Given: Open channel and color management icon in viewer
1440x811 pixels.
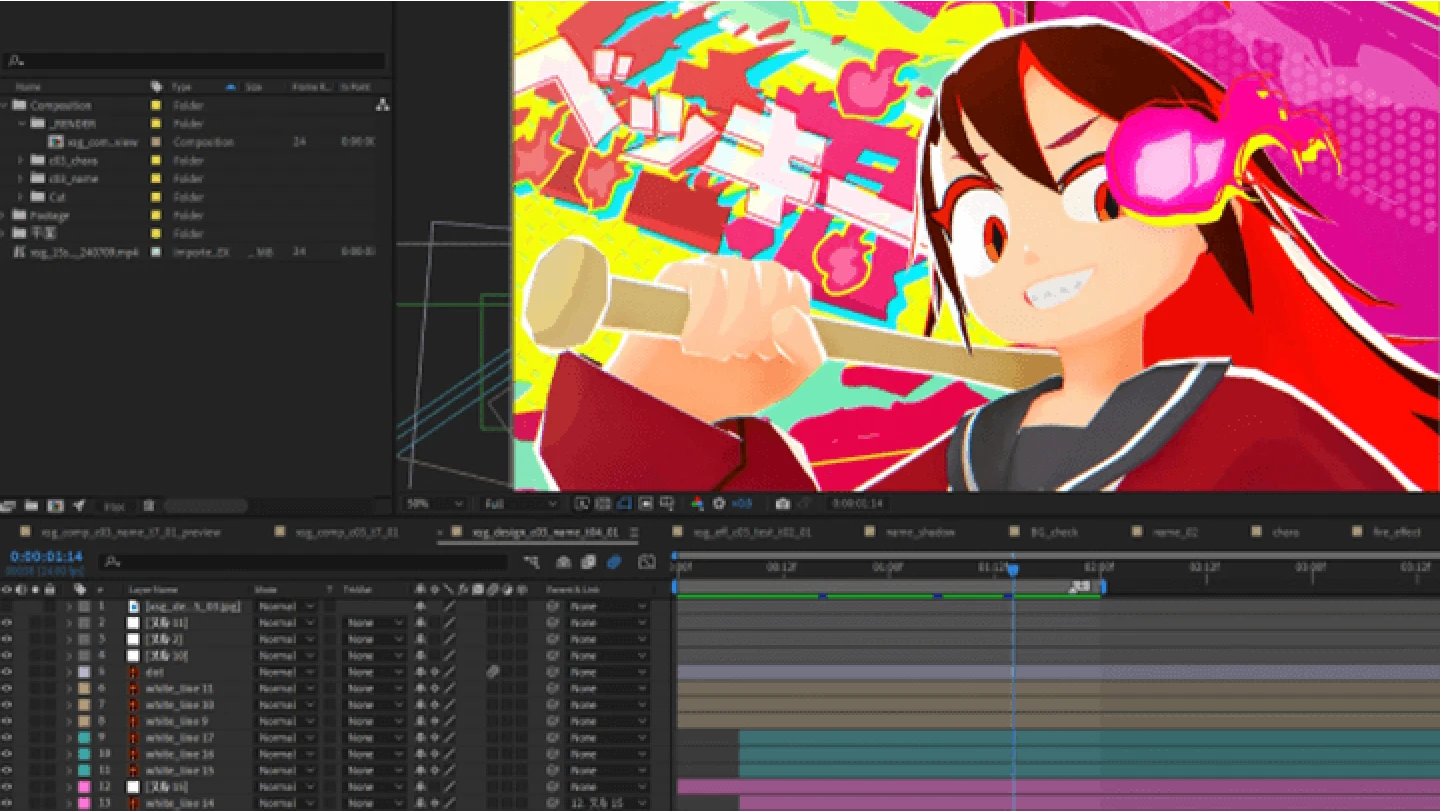Looking at the screenshot, I should coord(698,504).
